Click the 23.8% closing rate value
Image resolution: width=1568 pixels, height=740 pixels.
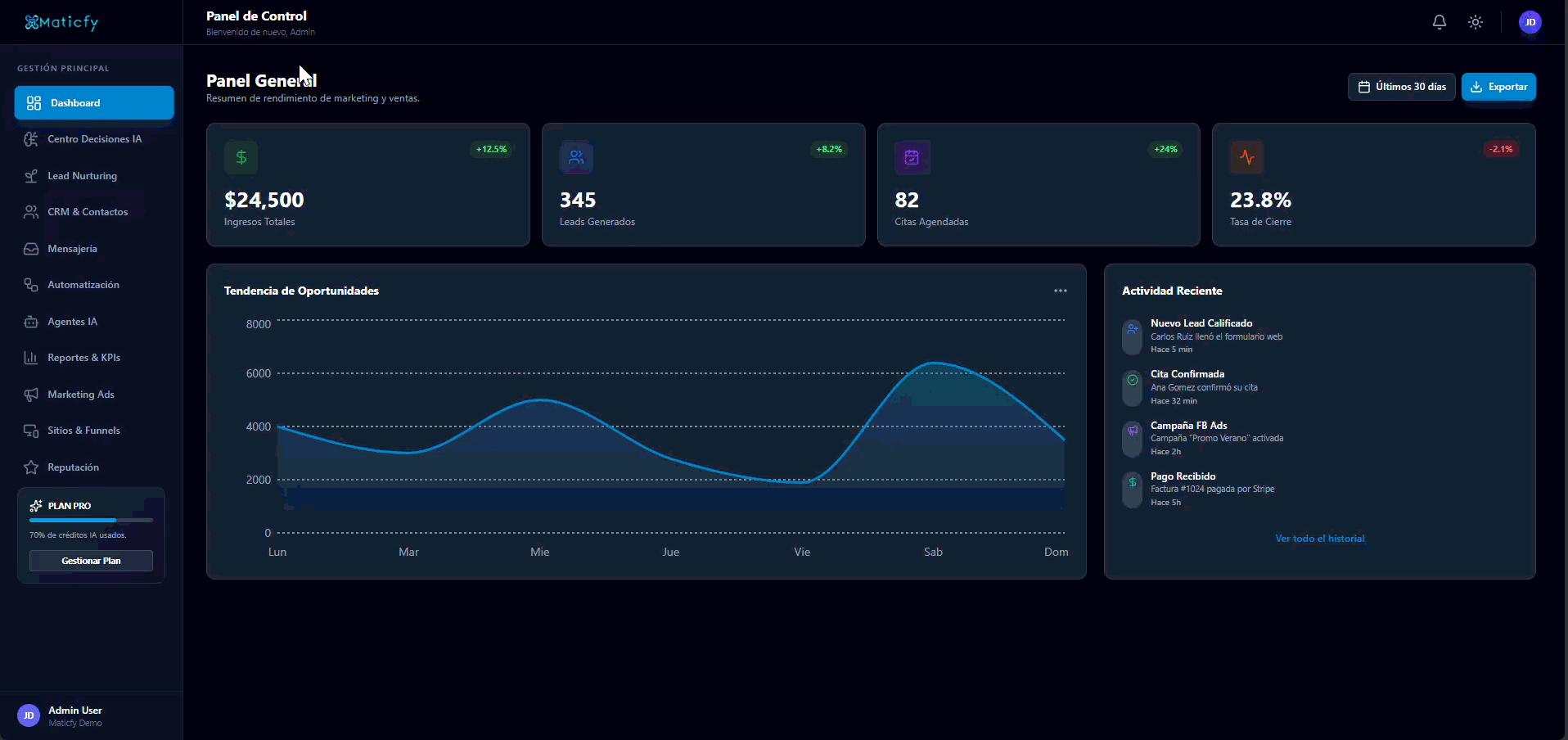1260,200
